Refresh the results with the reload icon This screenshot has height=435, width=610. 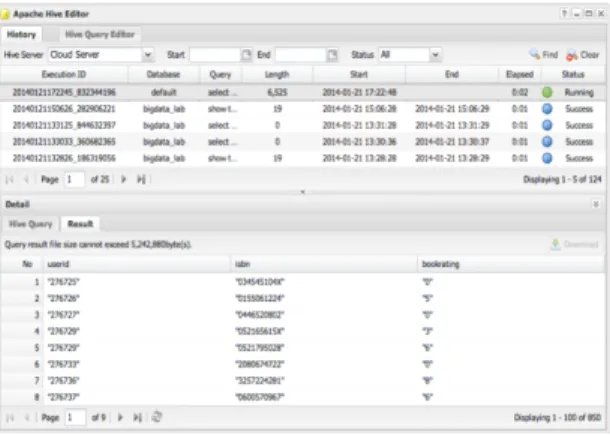pos(156,417)
